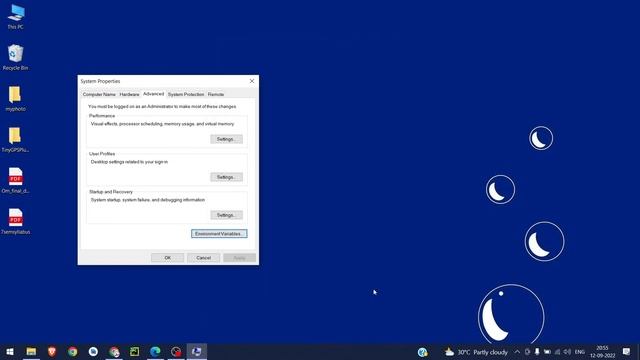Open the battery status tray icon
The image size is (640, 360).
pos(547,352)
